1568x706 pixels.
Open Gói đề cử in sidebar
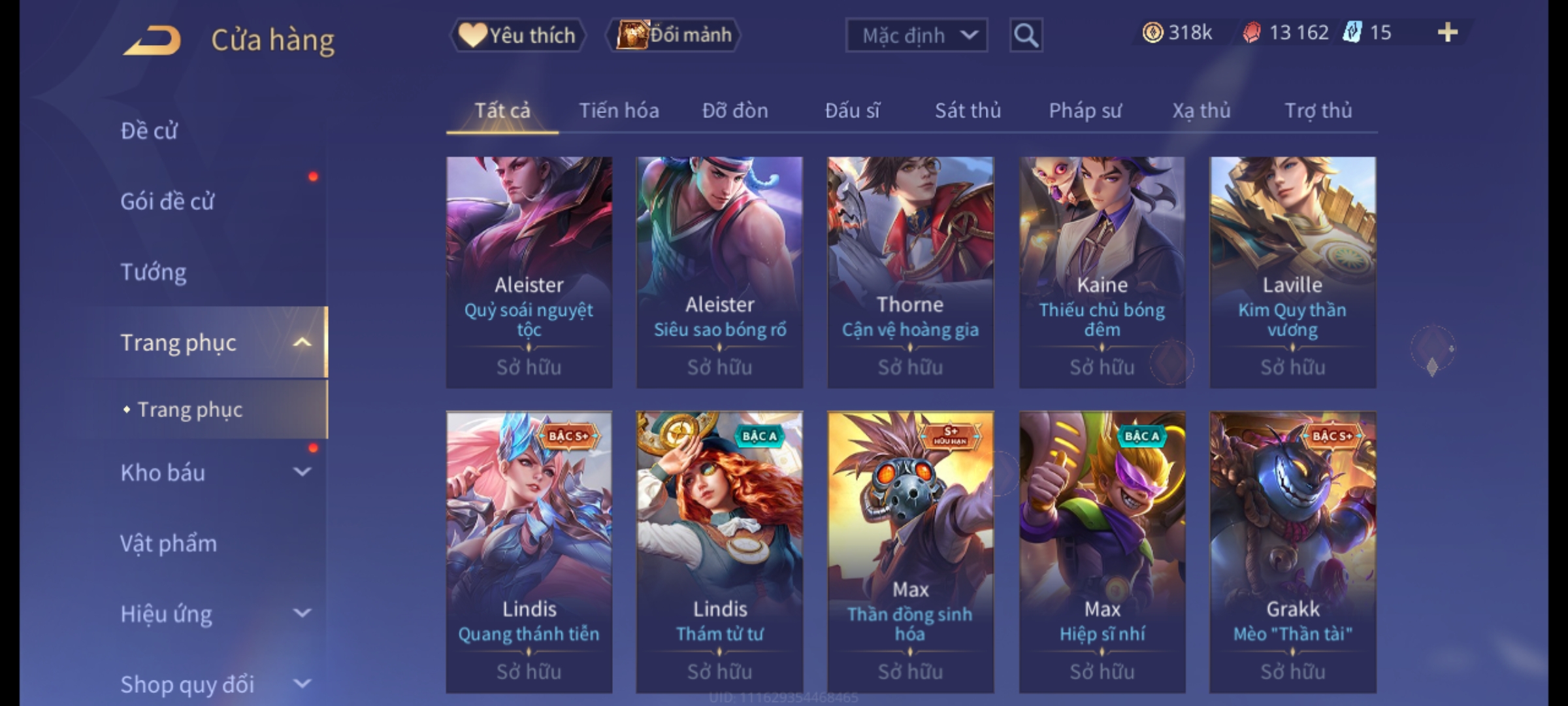tap(167, 201)
